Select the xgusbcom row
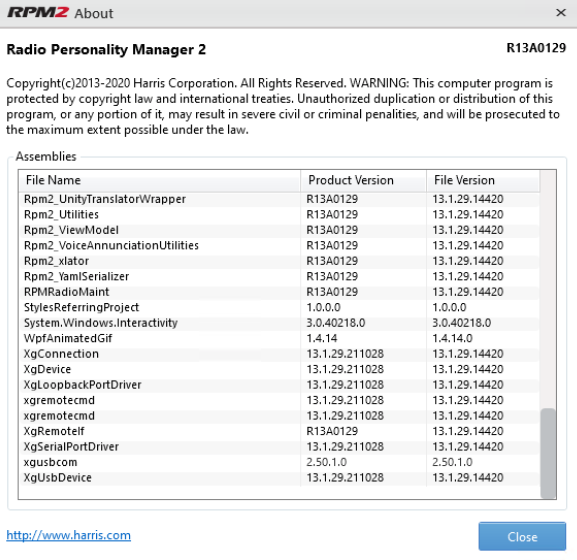This screenshot has width=577, height=560. pyautogui.click(x=279, y=462)
